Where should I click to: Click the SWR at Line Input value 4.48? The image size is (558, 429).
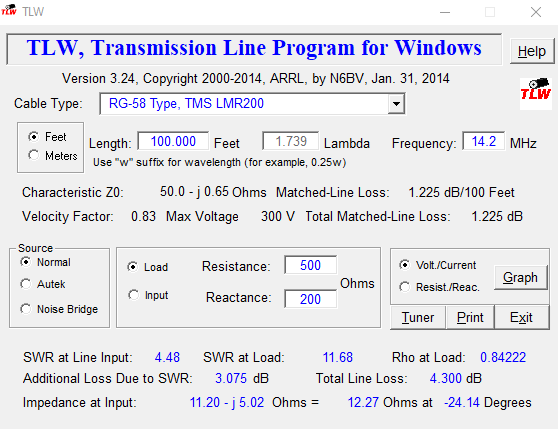167,357
